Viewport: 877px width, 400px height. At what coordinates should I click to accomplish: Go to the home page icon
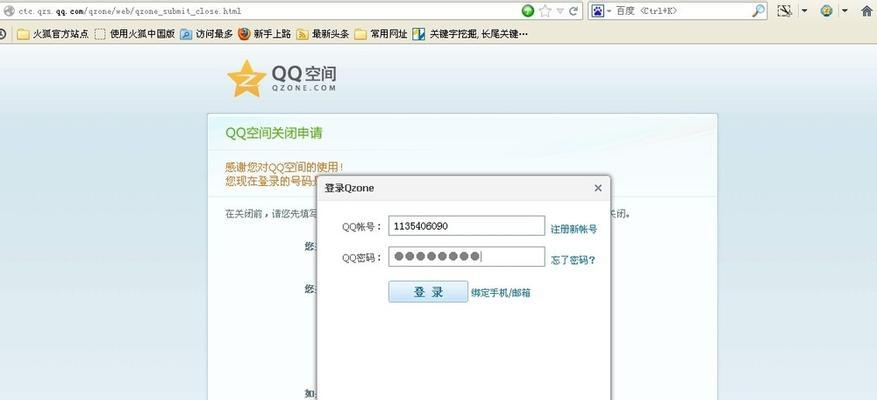[866, 11]
